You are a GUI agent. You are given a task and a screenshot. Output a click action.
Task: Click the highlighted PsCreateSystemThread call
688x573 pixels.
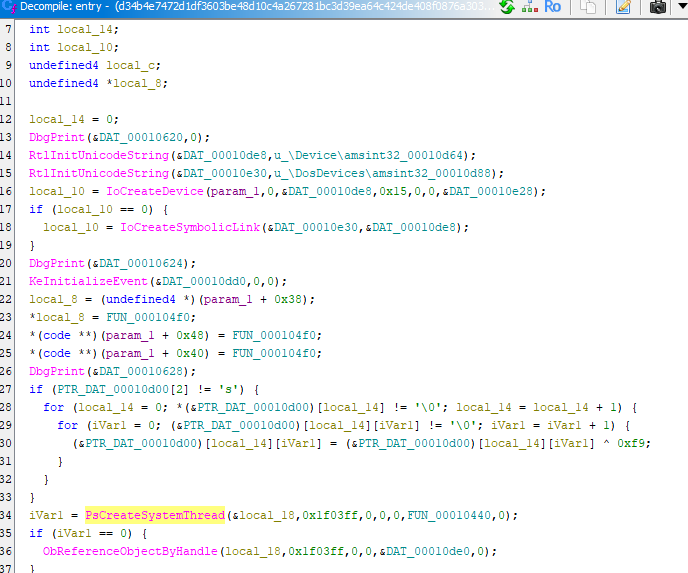155,515
